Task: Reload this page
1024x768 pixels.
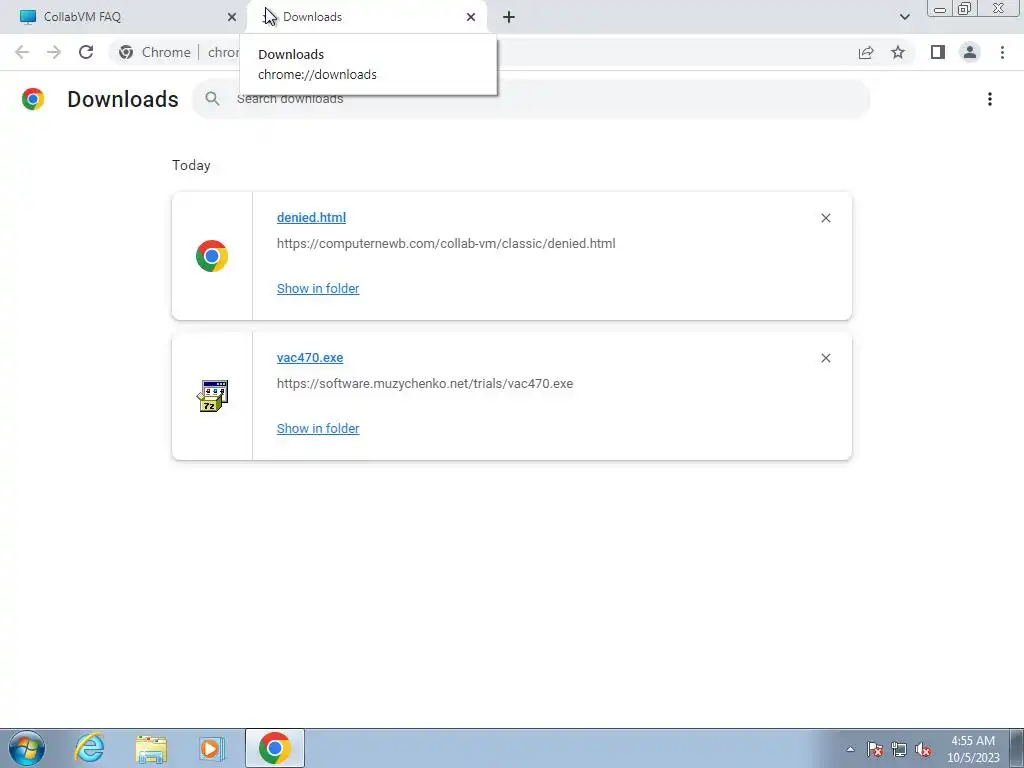Action: (86, 52)
